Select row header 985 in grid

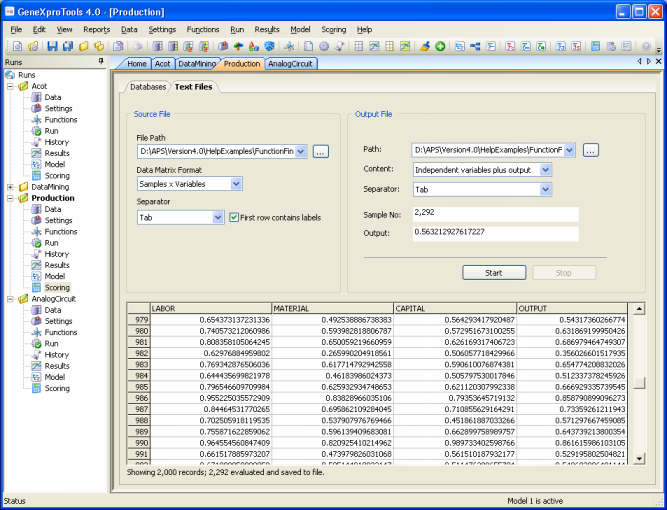[139, 387]
